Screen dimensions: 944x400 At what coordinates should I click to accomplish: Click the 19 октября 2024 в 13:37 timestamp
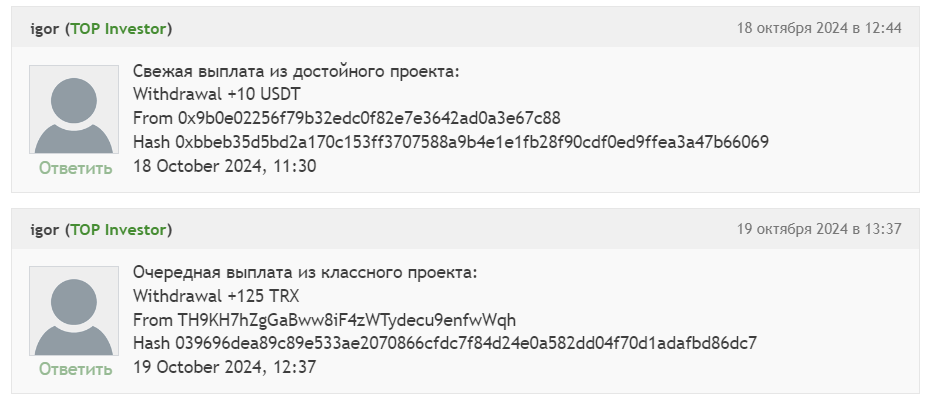click(x=819, y=229)
